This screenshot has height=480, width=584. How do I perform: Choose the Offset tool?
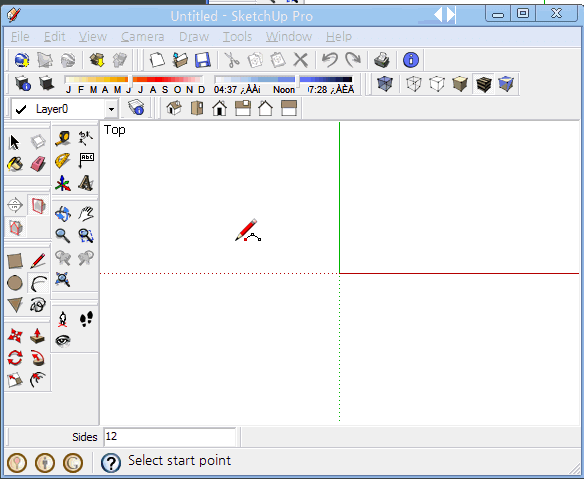pyautogui.click(x=38, y=380)
